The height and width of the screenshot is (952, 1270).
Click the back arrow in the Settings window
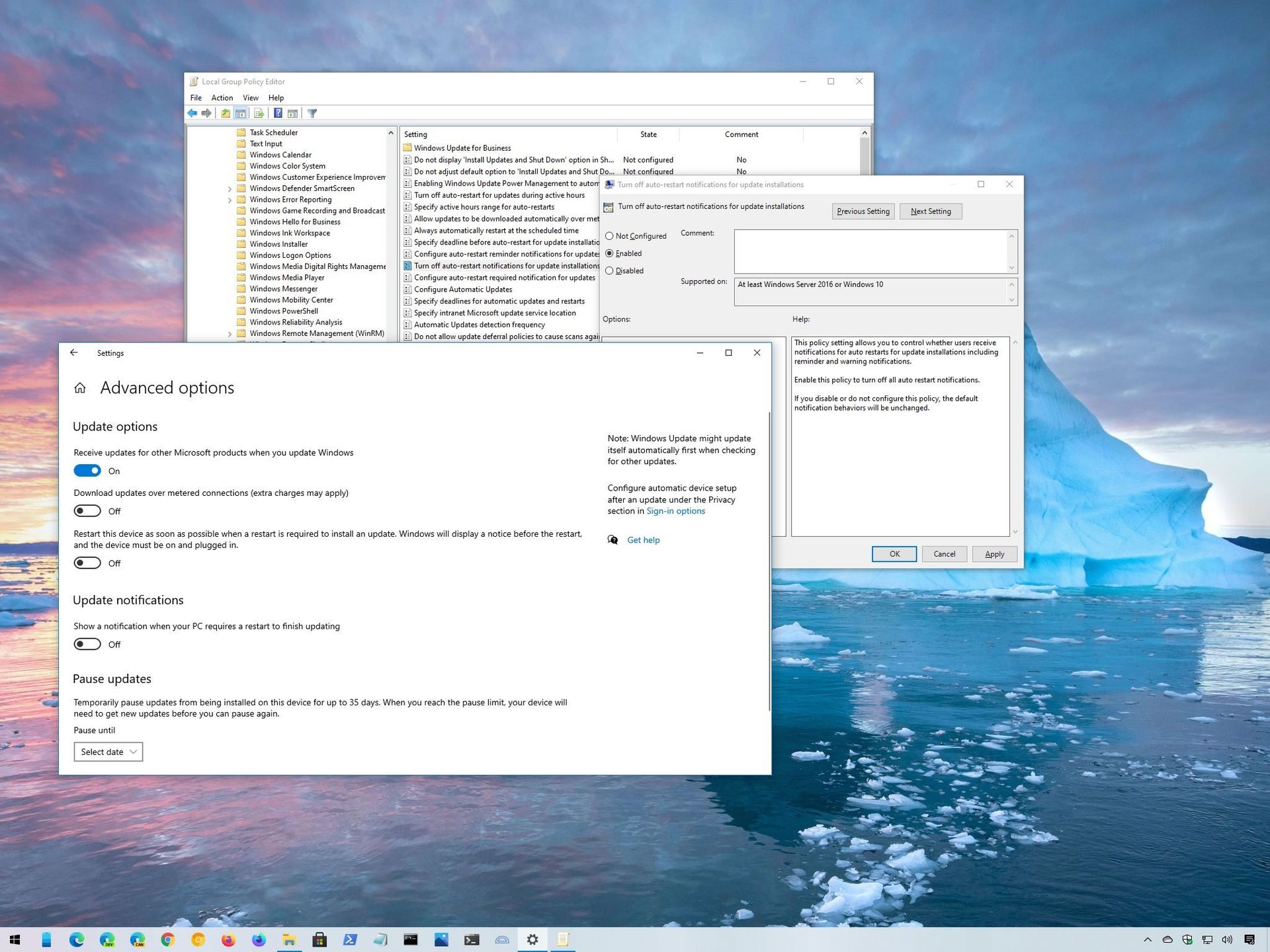pos(73,352)
